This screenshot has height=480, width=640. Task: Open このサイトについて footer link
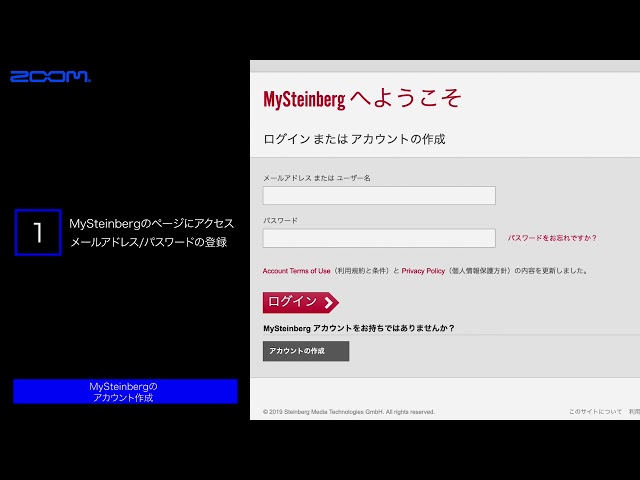pyautogui.click(x=596, y=411)
